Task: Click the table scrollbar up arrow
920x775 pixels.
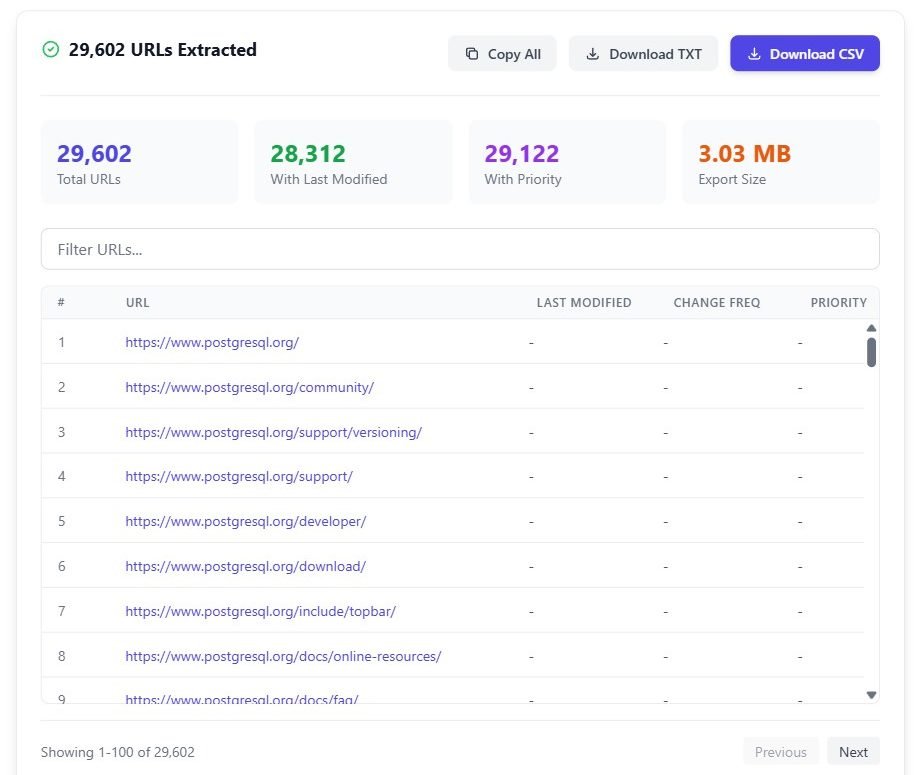Action: (x=871, y=328)
